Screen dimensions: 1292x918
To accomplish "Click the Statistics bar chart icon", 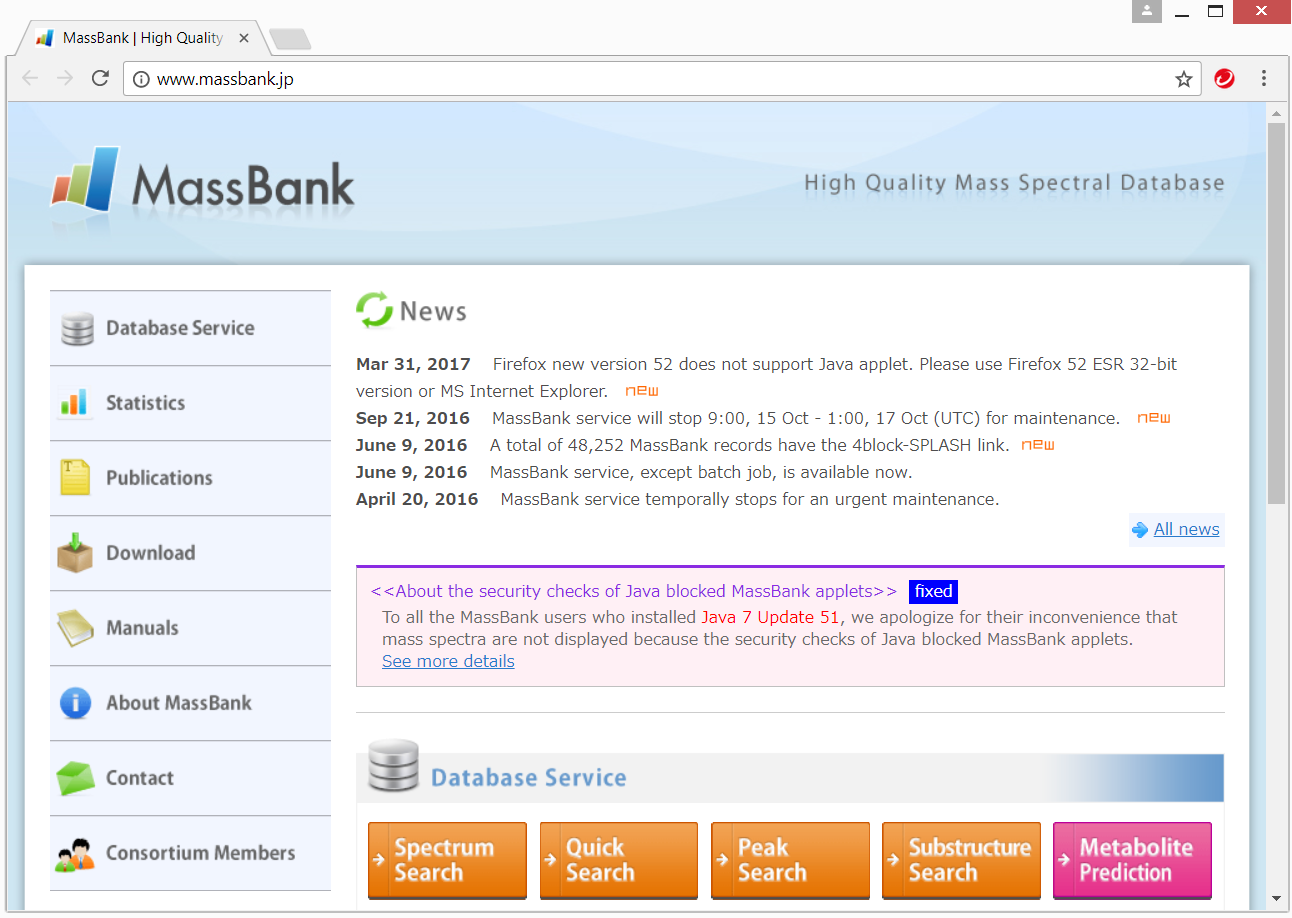I will (x=75, y=403).
